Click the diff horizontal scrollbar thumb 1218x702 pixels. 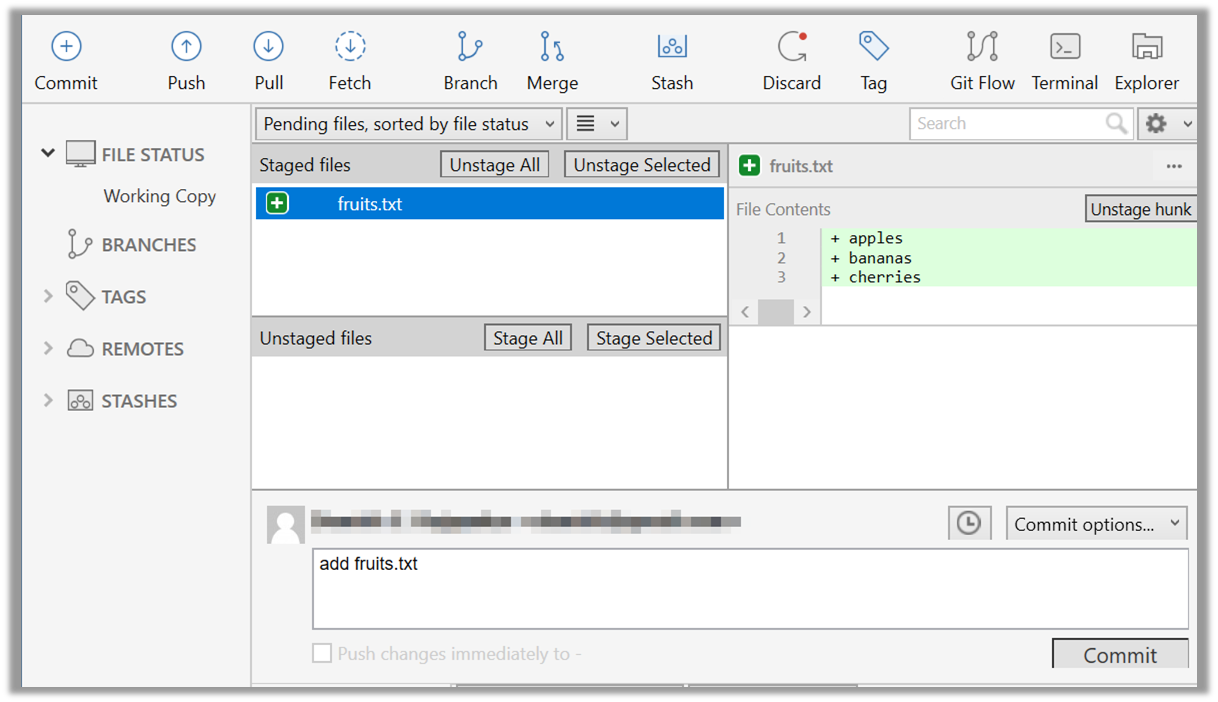click(x=775, y=312)
